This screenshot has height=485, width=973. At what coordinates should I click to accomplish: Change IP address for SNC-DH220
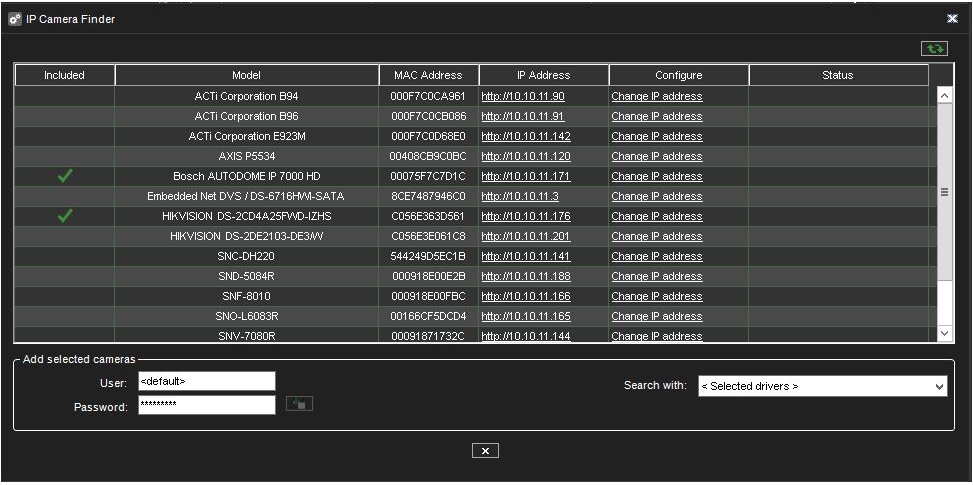click(x=656, y=257)
